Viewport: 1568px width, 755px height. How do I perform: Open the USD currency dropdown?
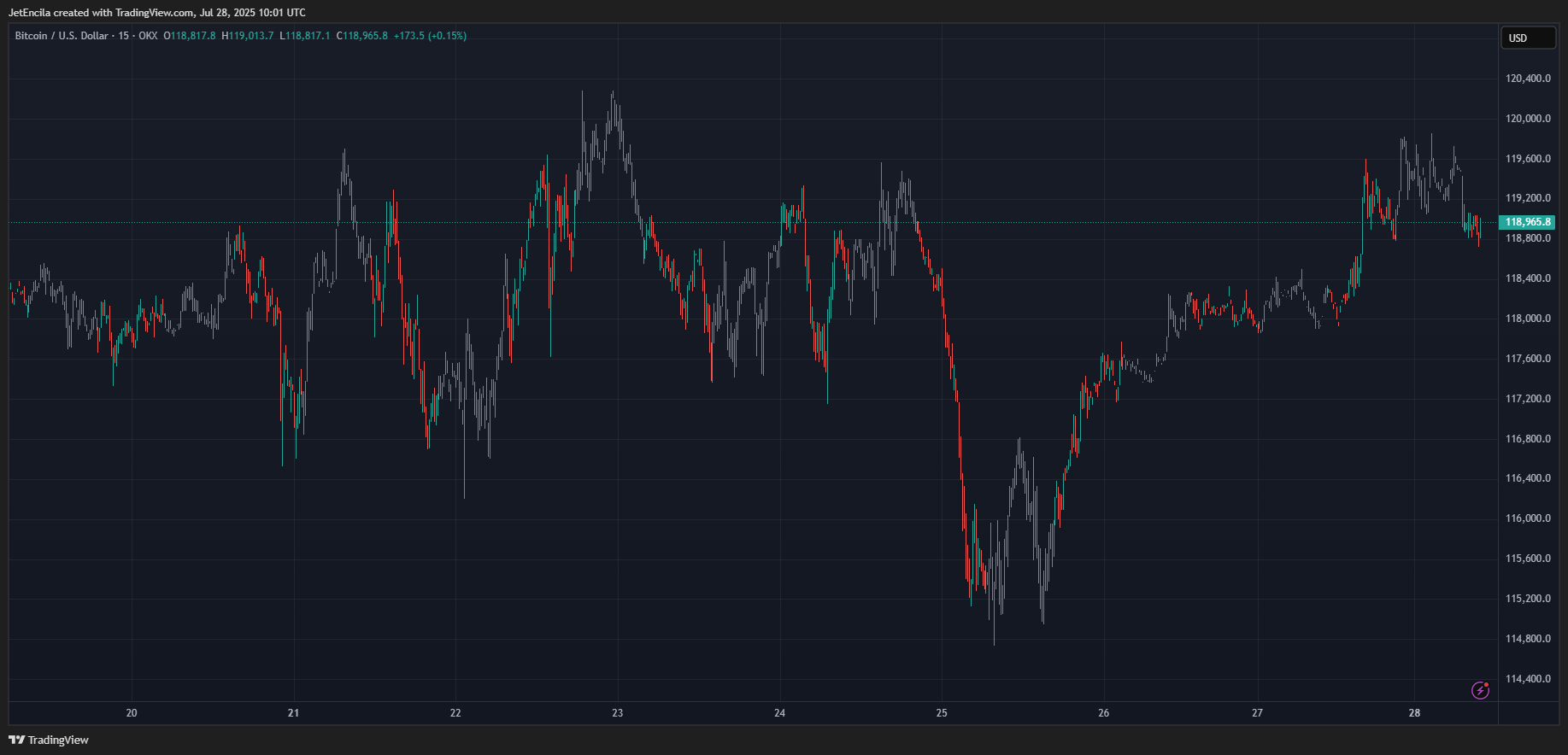(1528, 38)
